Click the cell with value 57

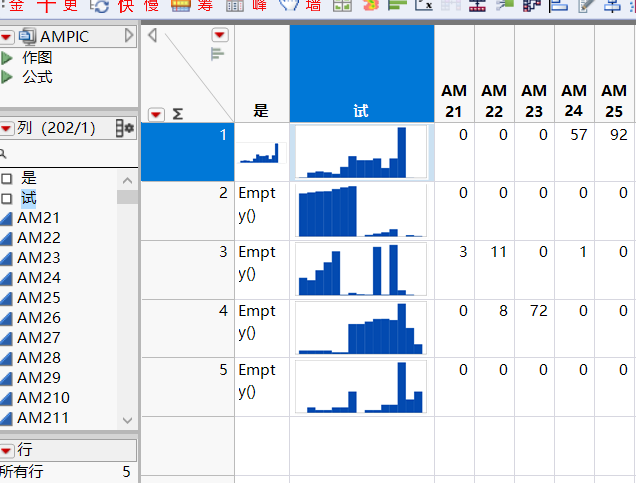pyautogui.click(x=574, y=152)
